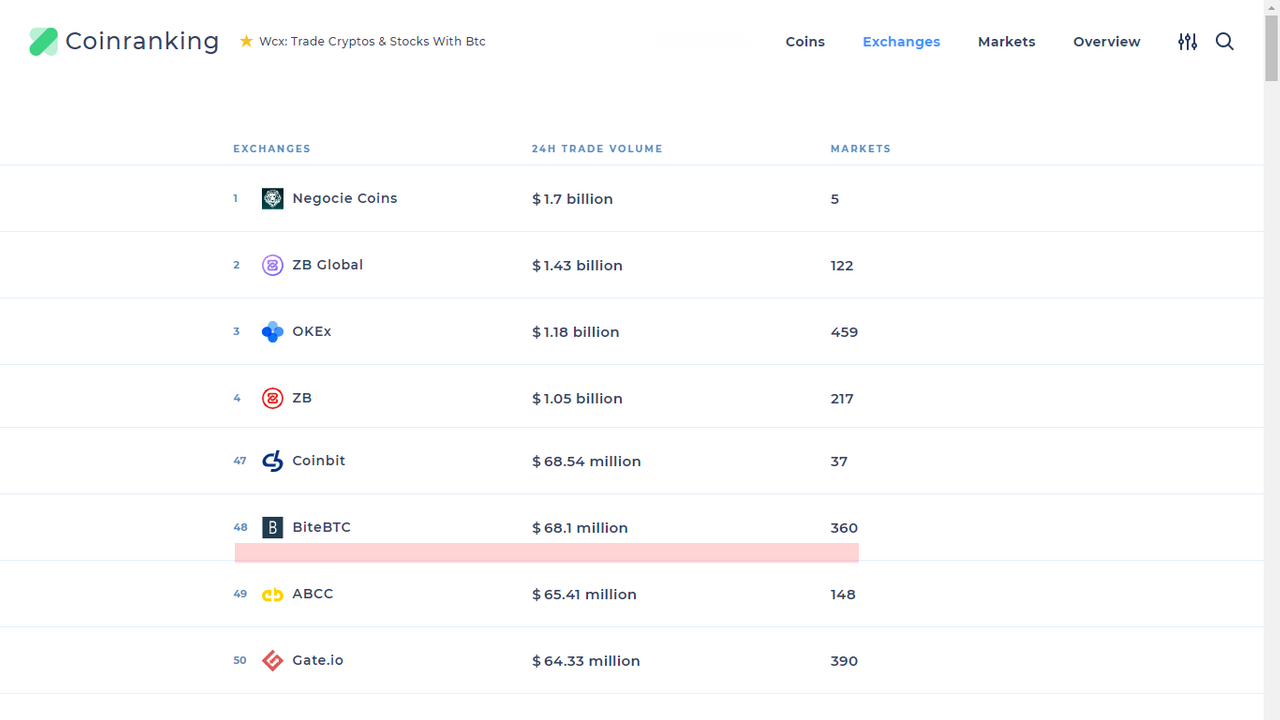Select the Exchanges nav item
Screen dimensions: 1280x720
point(901,42)
